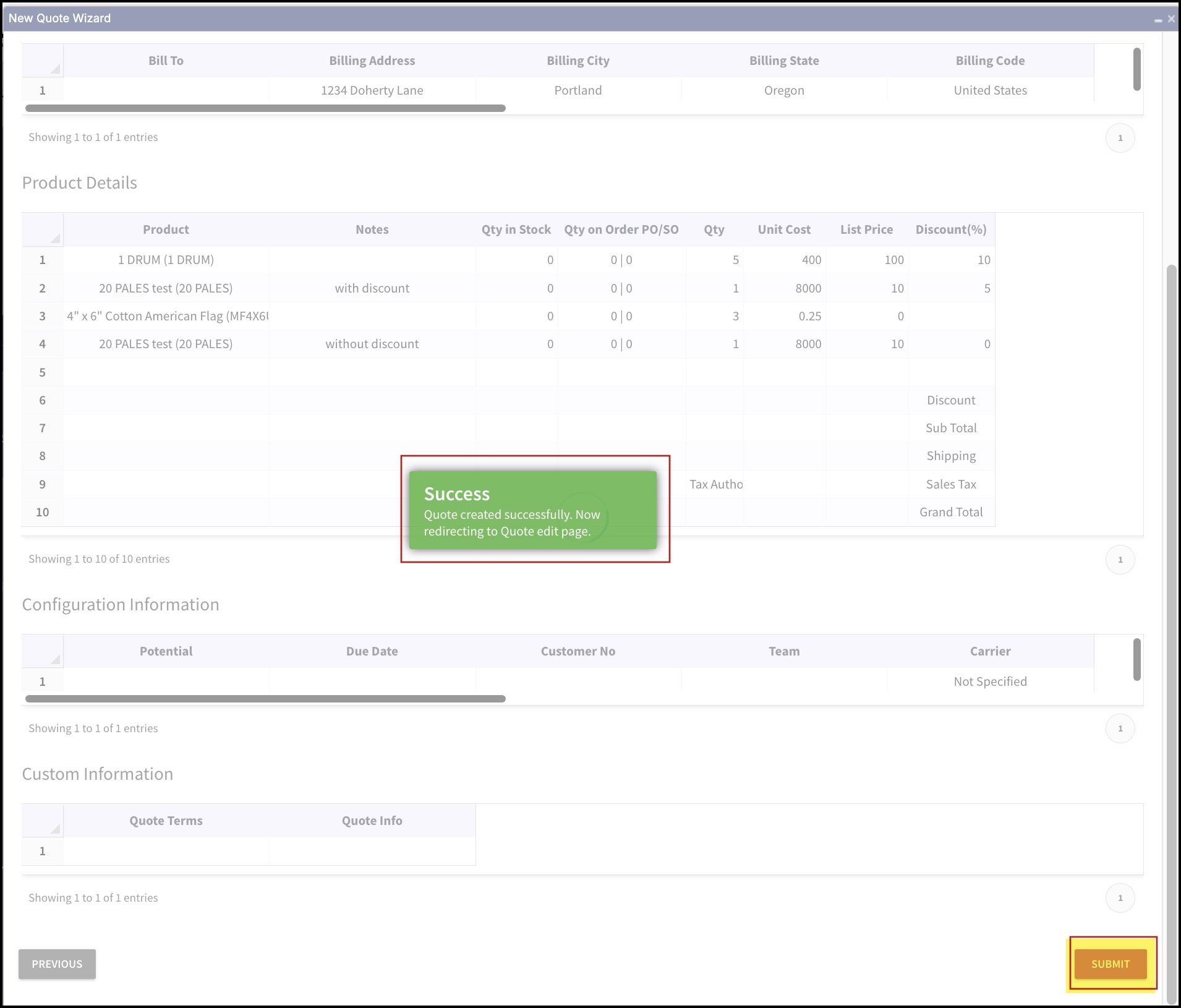Go back using the PREVIOUS button
This screenshot has width=1181, height=1008.
point(57,964)
